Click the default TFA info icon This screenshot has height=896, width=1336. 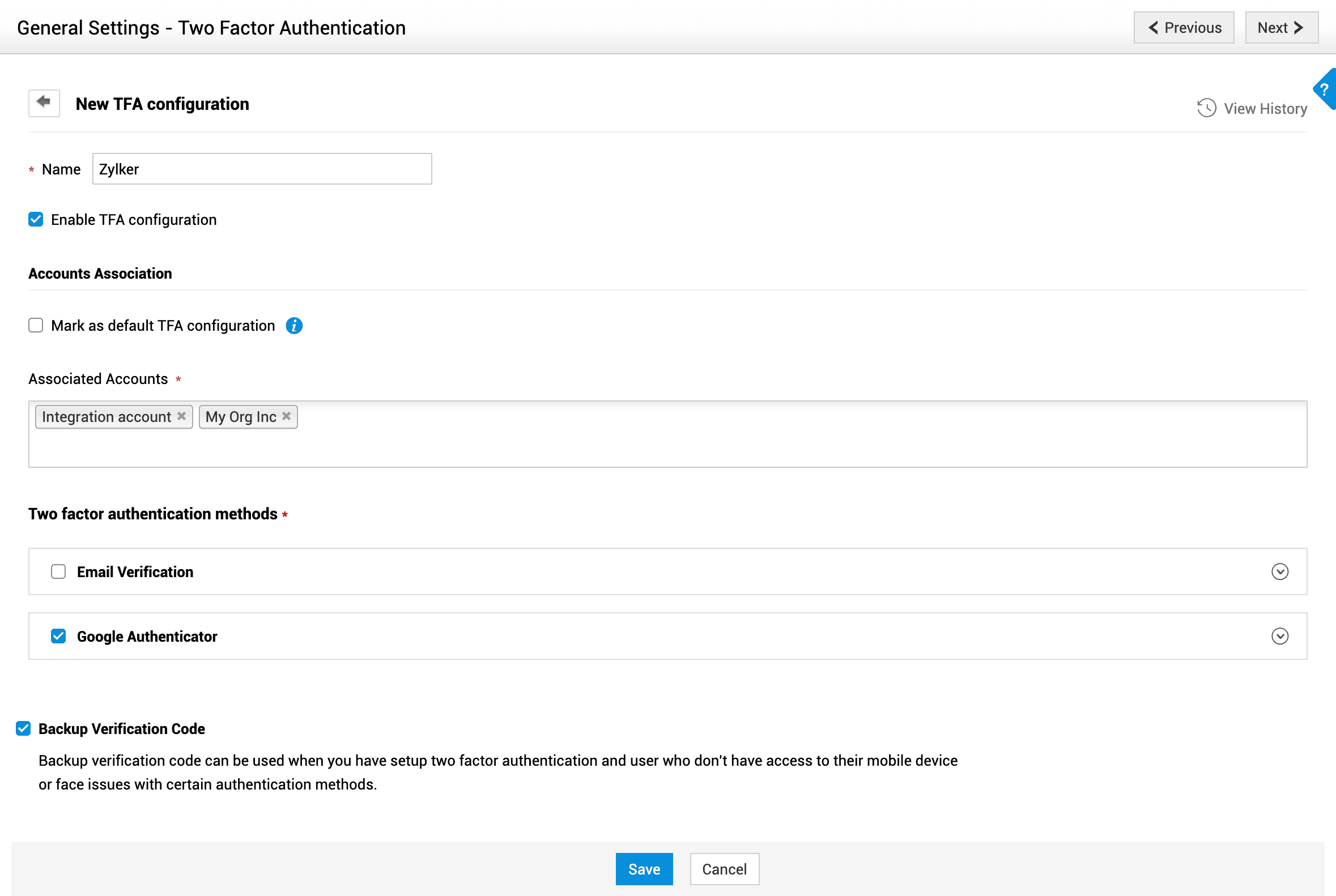[294, 326]
